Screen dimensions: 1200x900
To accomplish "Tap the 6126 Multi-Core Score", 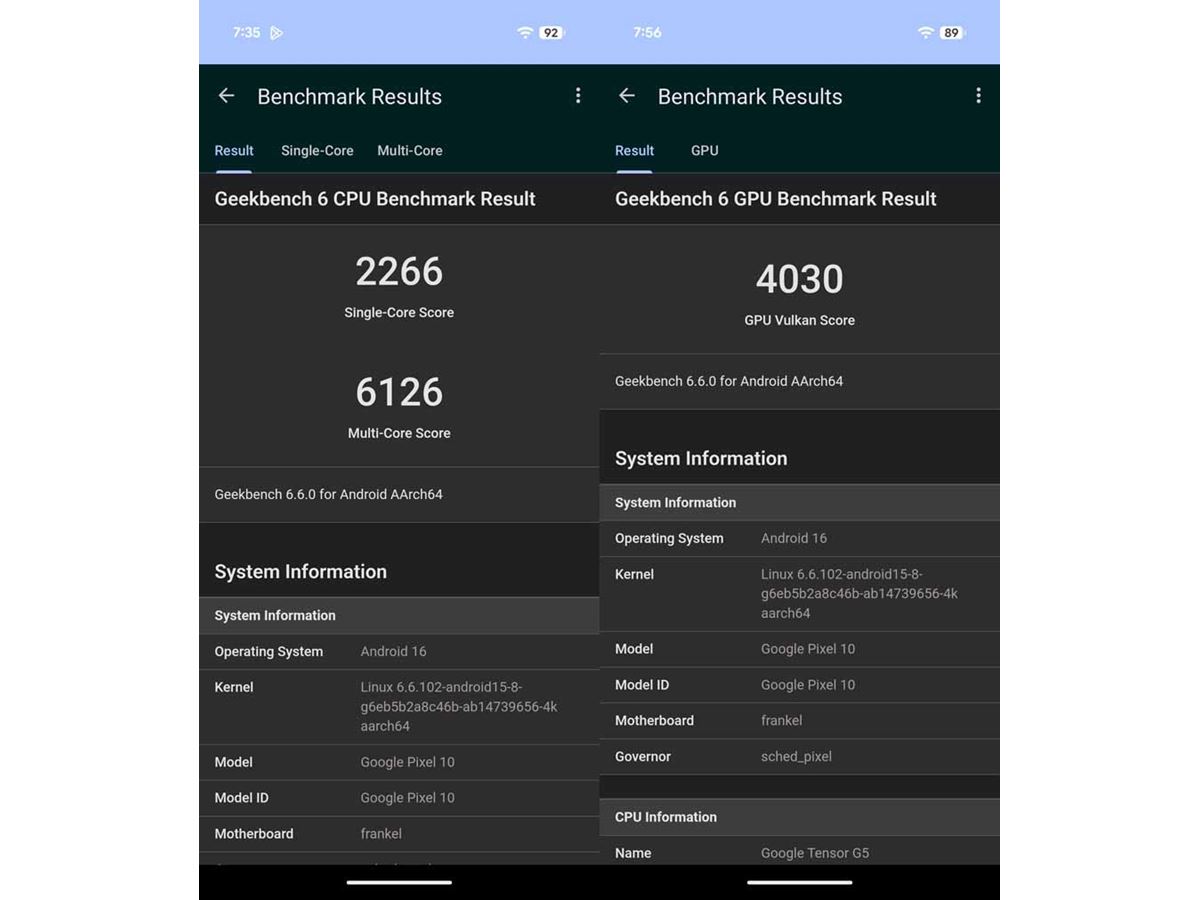I will click(x=399, y=392).
